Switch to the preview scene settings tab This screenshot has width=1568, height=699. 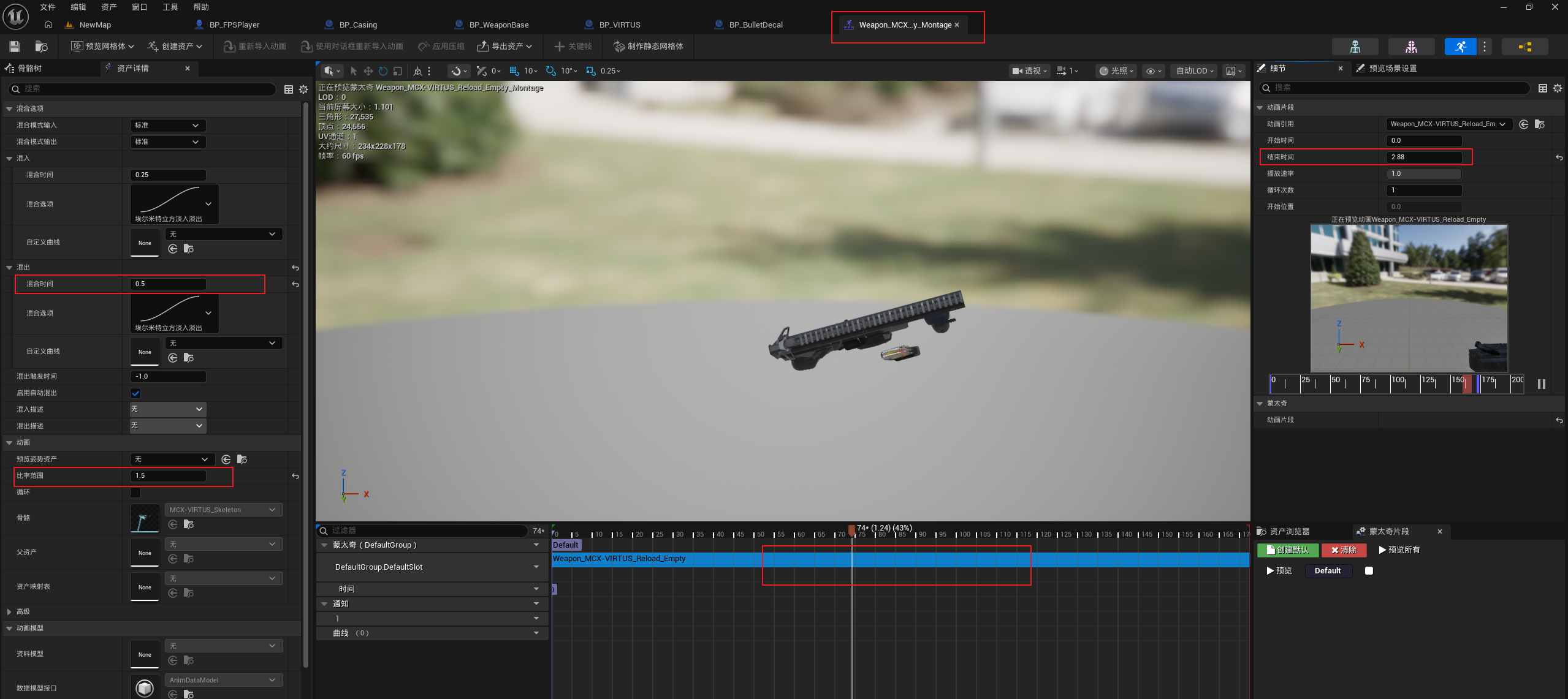1392,69
